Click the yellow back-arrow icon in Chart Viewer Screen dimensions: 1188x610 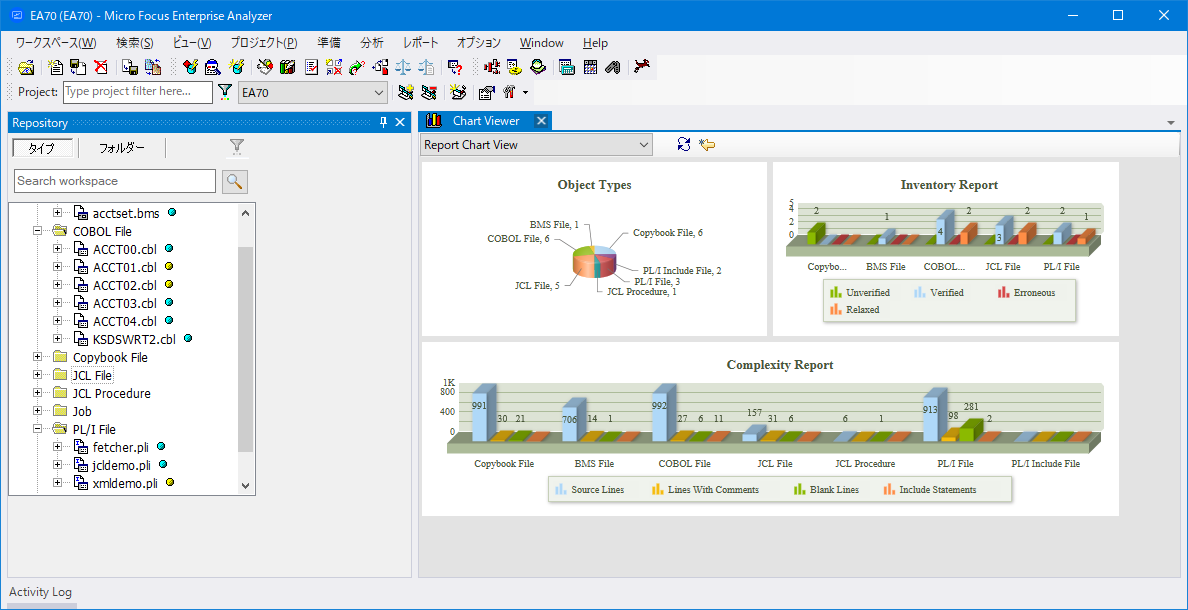pos(708,145)
